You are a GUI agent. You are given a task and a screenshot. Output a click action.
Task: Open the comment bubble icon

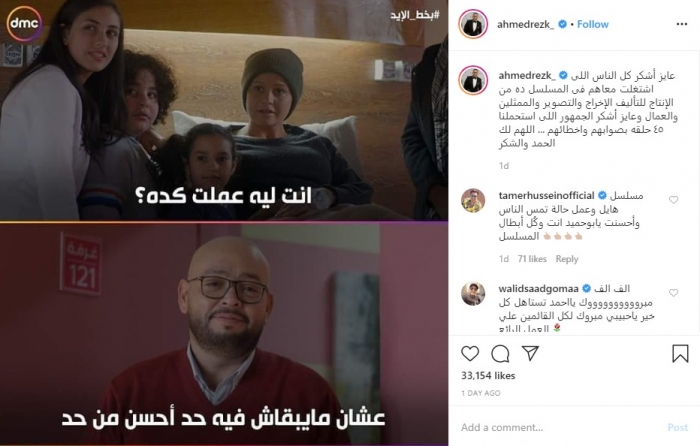click(500, 354)
